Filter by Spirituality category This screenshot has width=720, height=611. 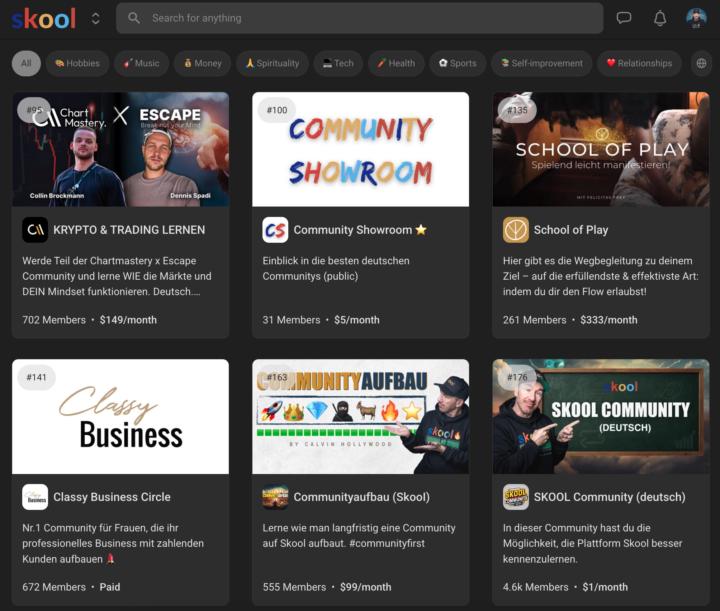[272, 63]
